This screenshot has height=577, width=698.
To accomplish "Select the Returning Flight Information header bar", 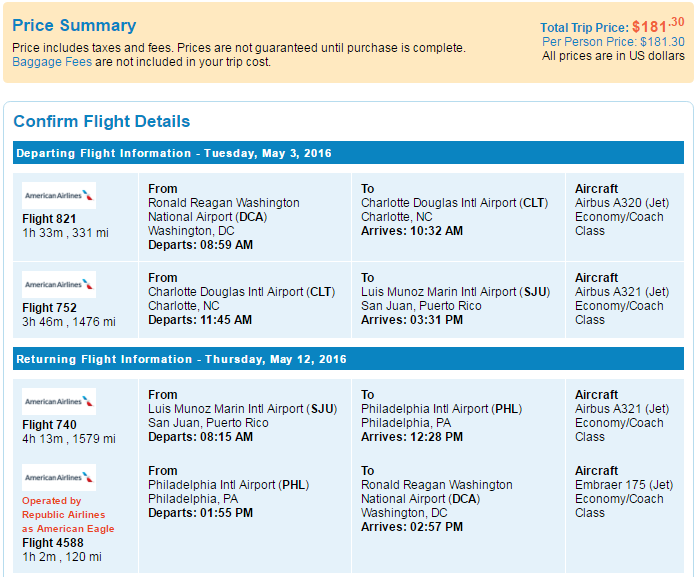I will pyautogui.click(x=348, y=359).
